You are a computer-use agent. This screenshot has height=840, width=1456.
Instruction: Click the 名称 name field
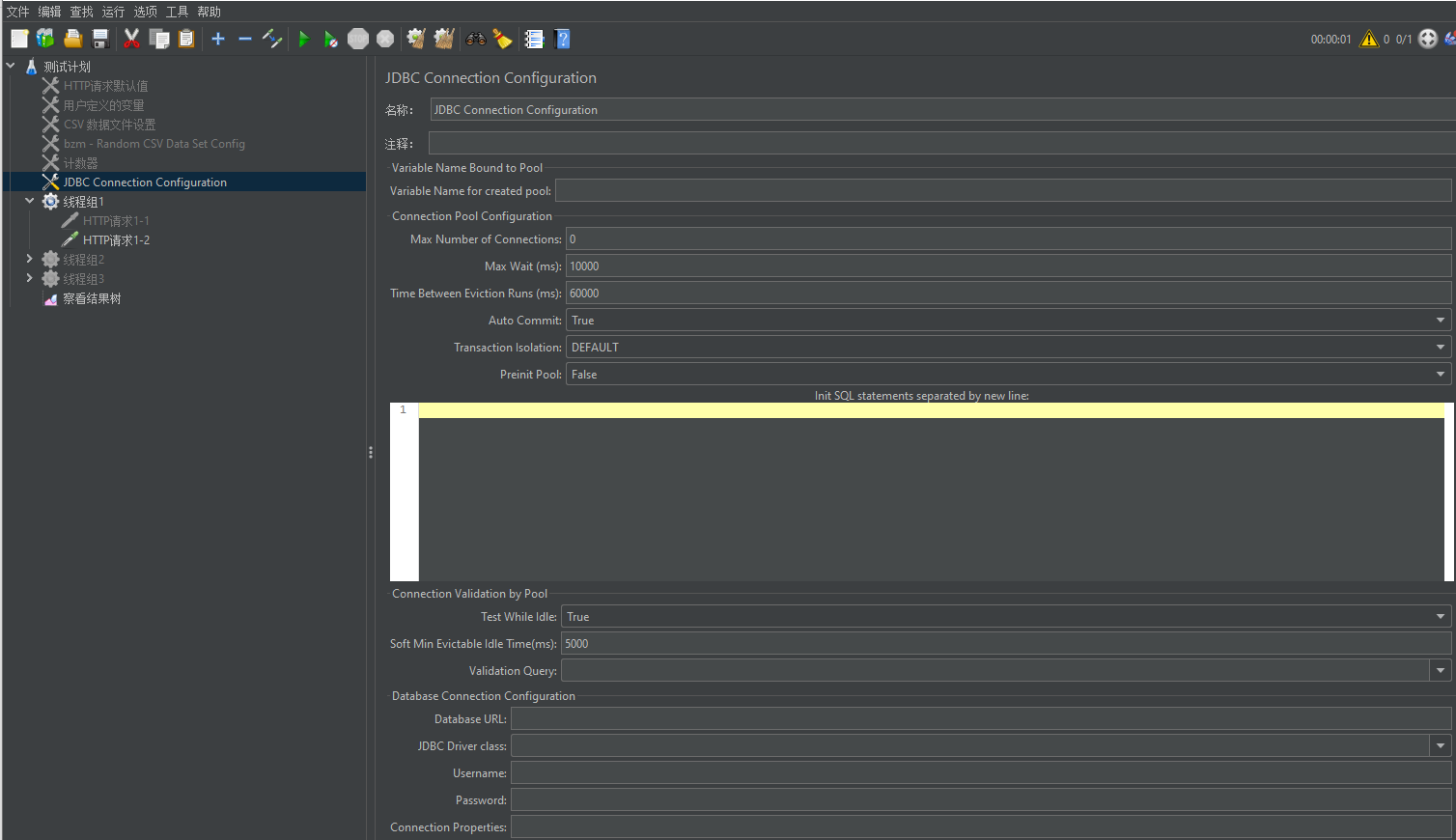point(942,109)
